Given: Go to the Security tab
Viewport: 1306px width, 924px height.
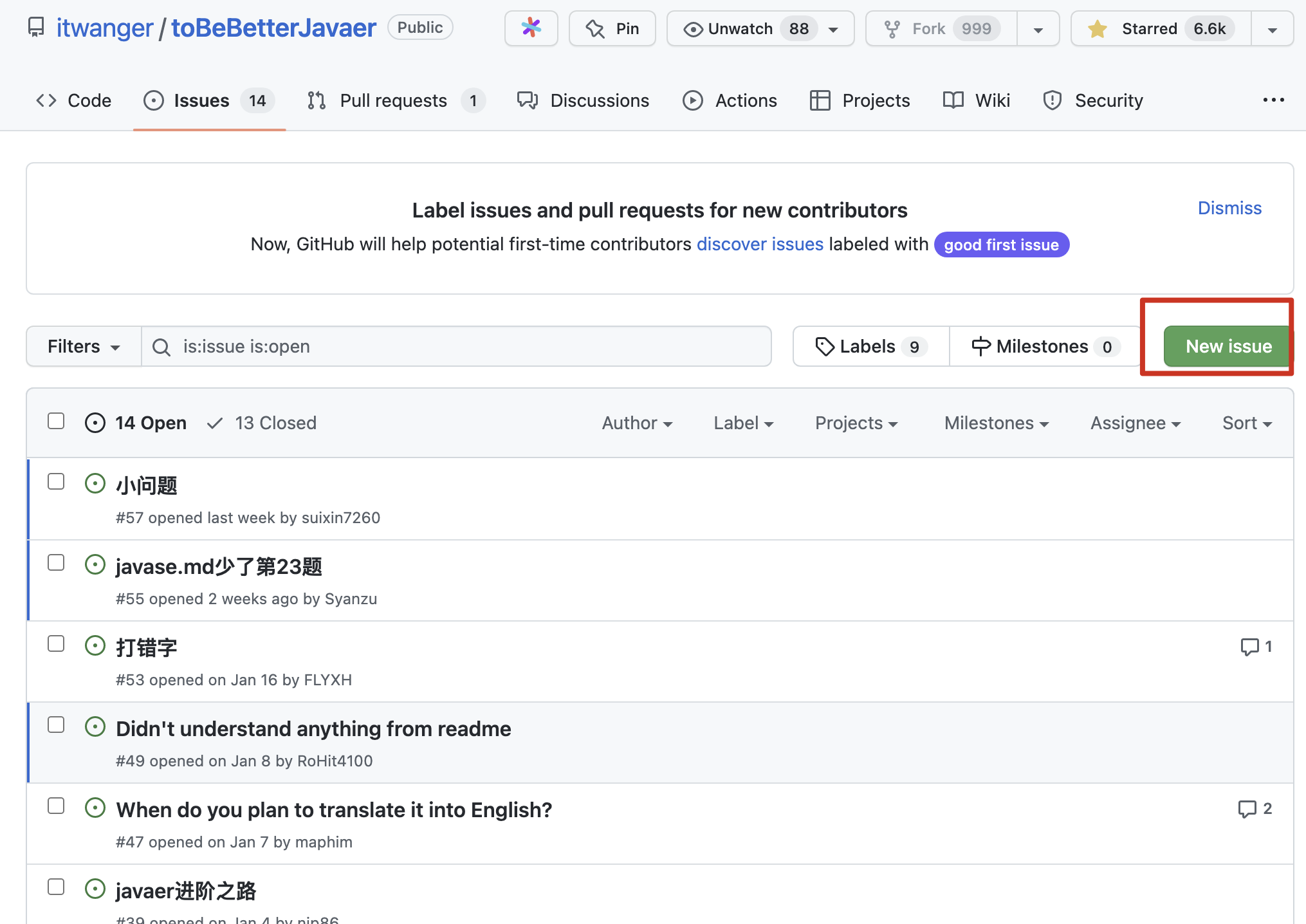Looking at the screenshot, I should tap(1092, 100).
